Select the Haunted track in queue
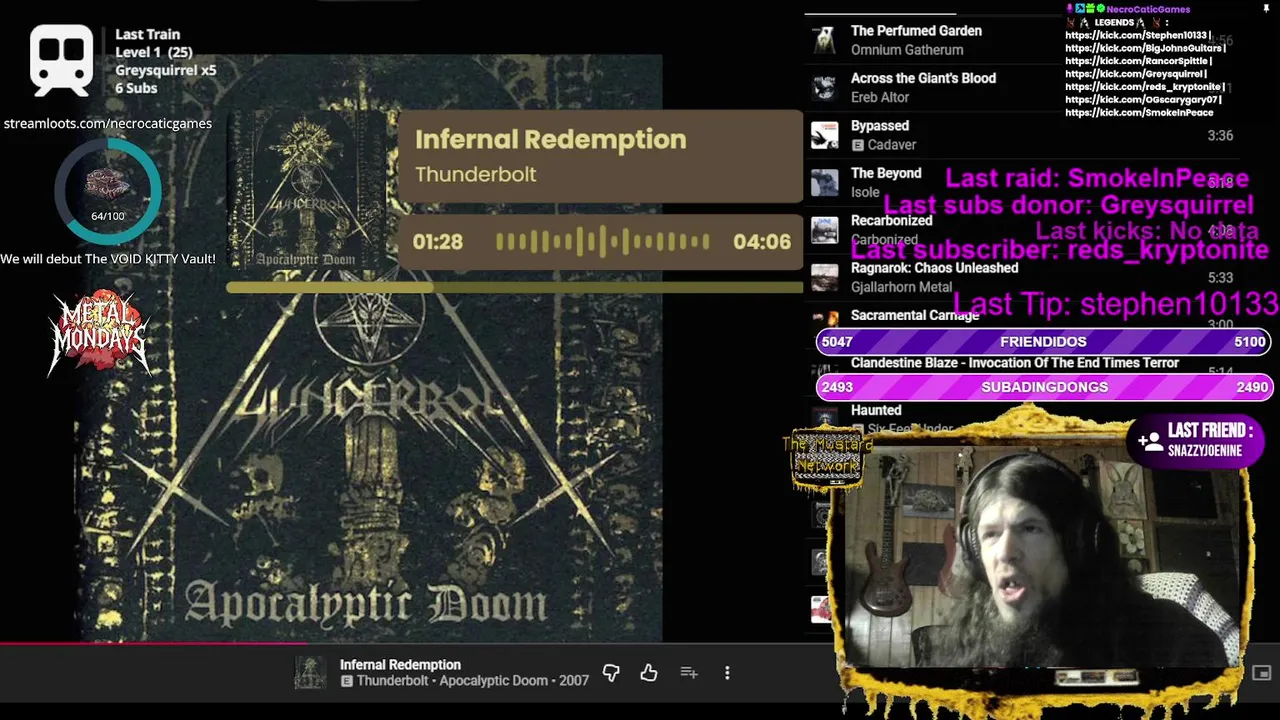This screenshot has width=1280, height=720. 876,410
